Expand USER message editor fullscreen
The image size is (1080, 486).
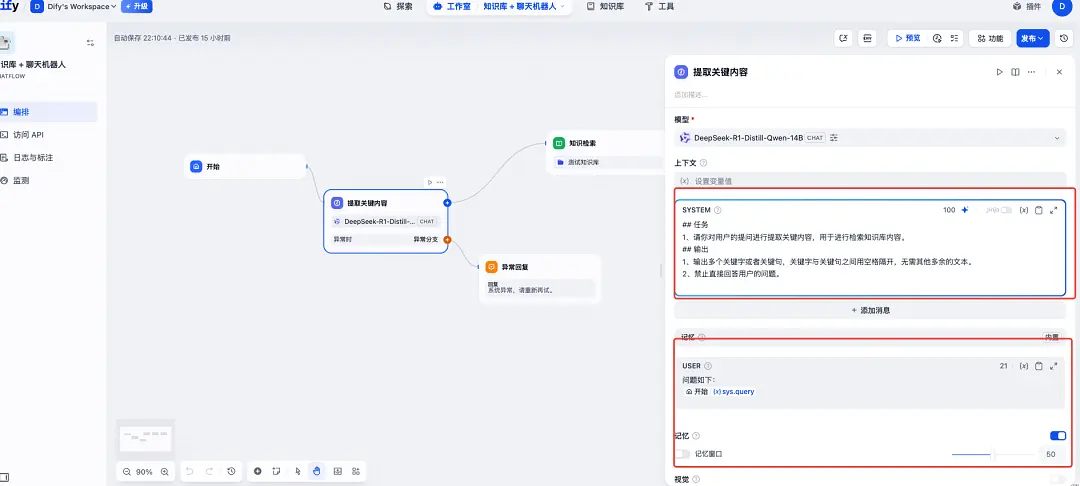[x=1053, y=366]
